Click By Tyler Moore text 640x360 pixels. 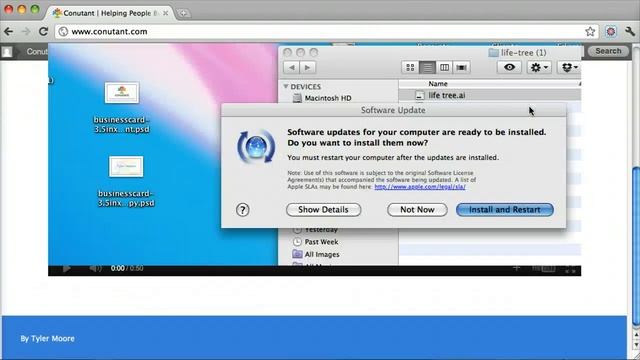[x=47, y=338]
